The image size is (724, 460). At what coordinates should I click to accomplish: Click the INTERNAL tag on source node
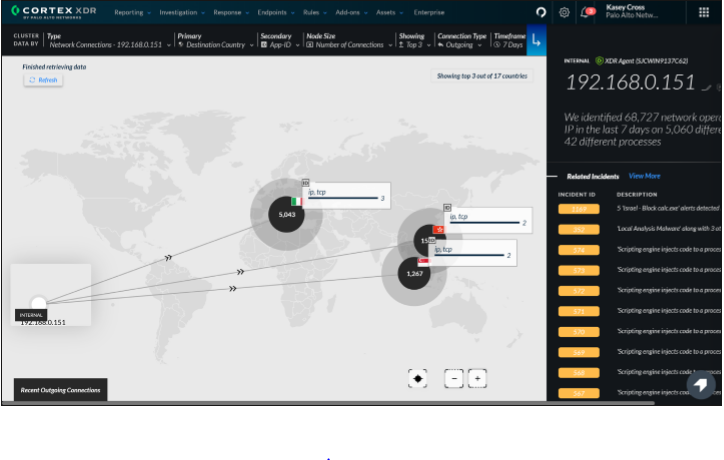click(x=31, y=315)
